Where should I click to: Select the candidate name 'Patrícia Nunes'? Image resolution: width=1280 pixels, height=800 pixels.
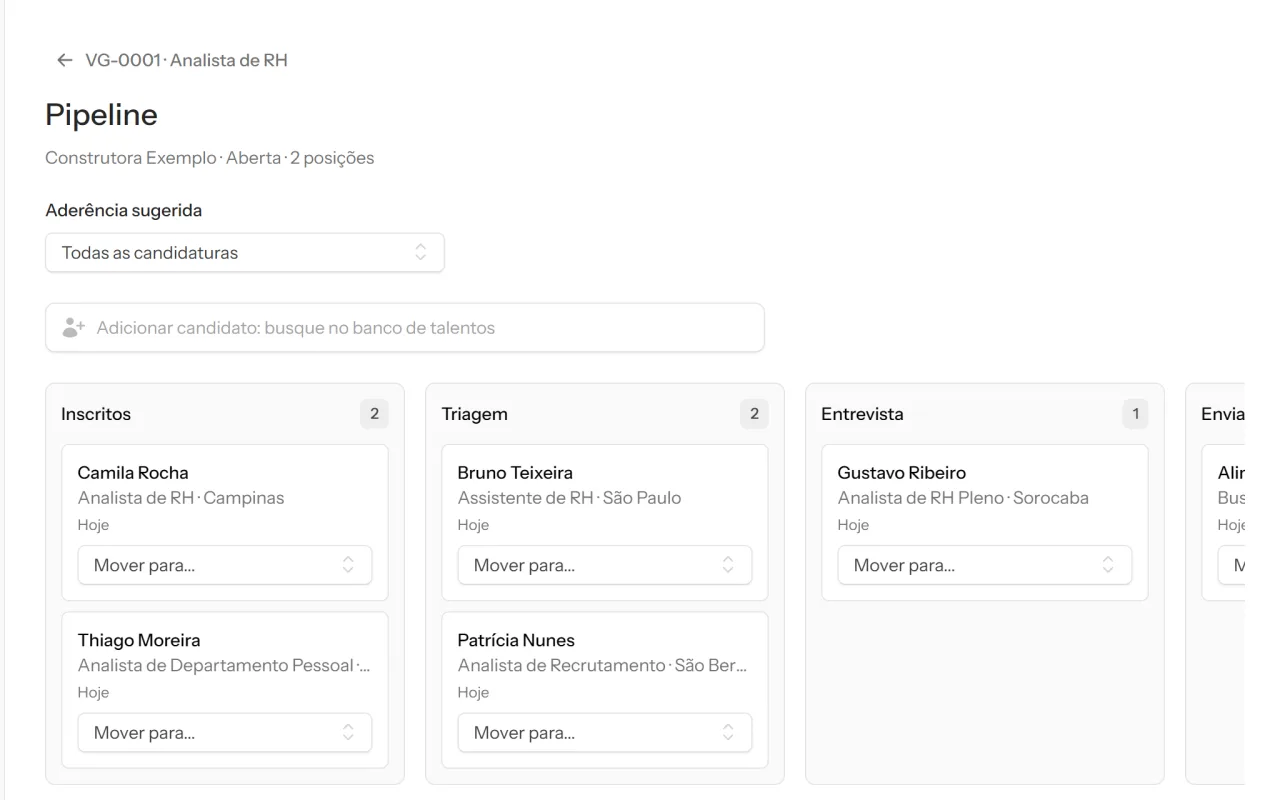coord(516,641)
